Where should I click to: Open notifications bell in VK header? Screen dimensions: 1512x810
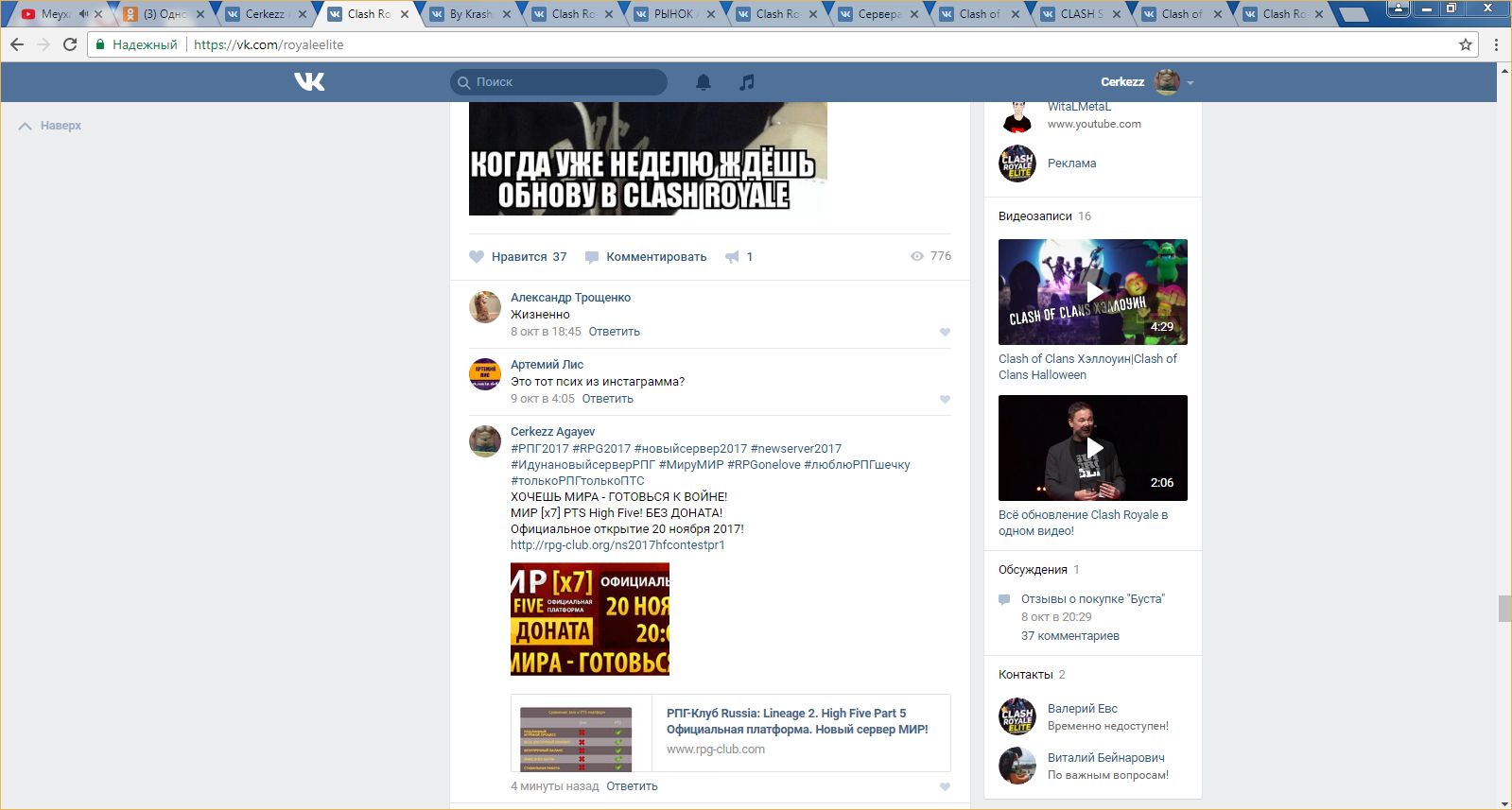click(704, 82)
